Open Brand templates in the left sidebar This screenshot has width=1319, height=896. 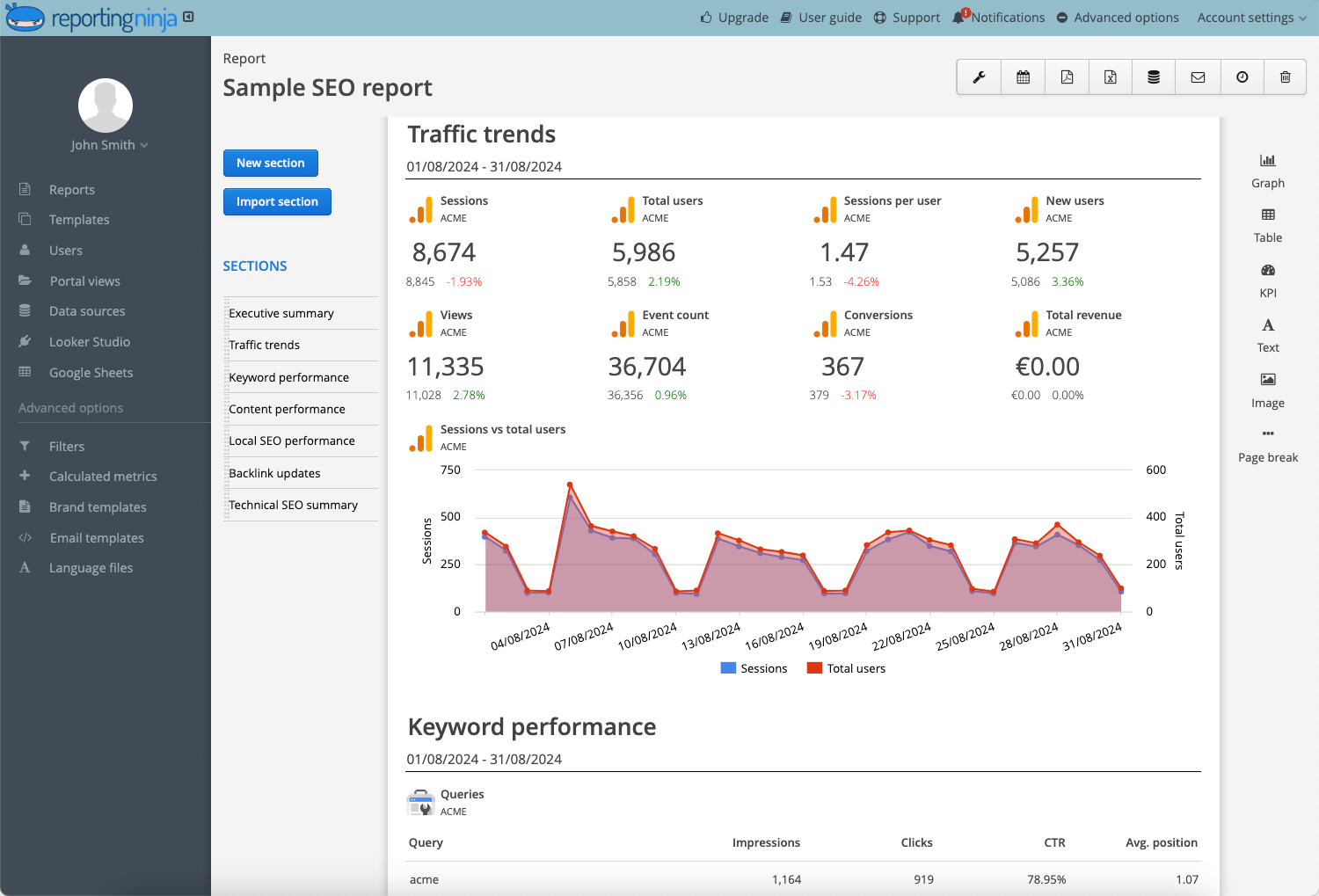coord(98,506)
